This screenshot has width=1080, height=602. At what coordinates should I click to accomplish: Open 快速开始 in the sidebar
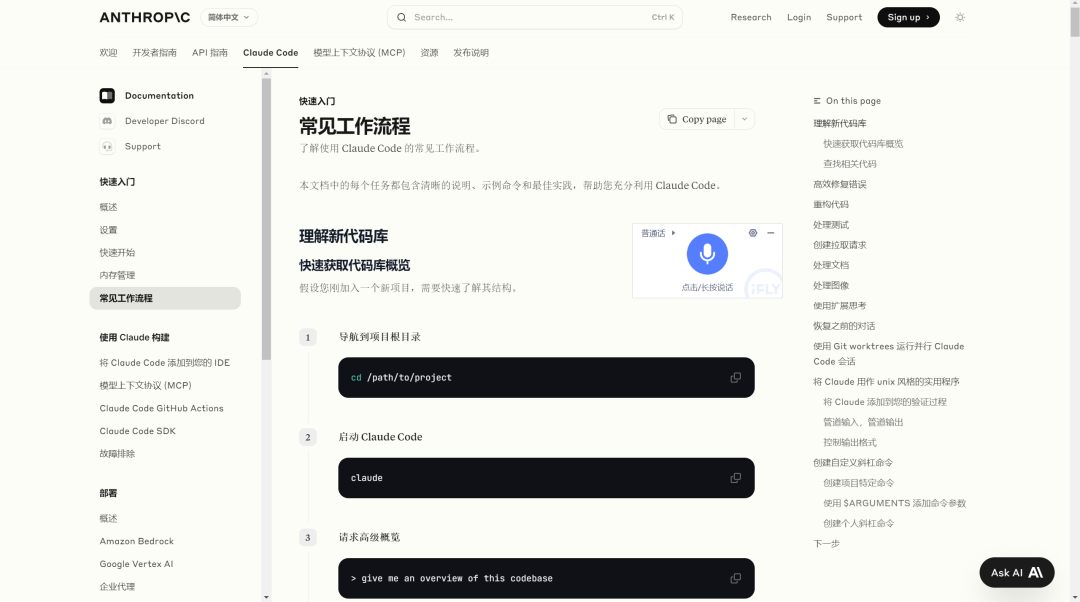(x=117, y=253)
